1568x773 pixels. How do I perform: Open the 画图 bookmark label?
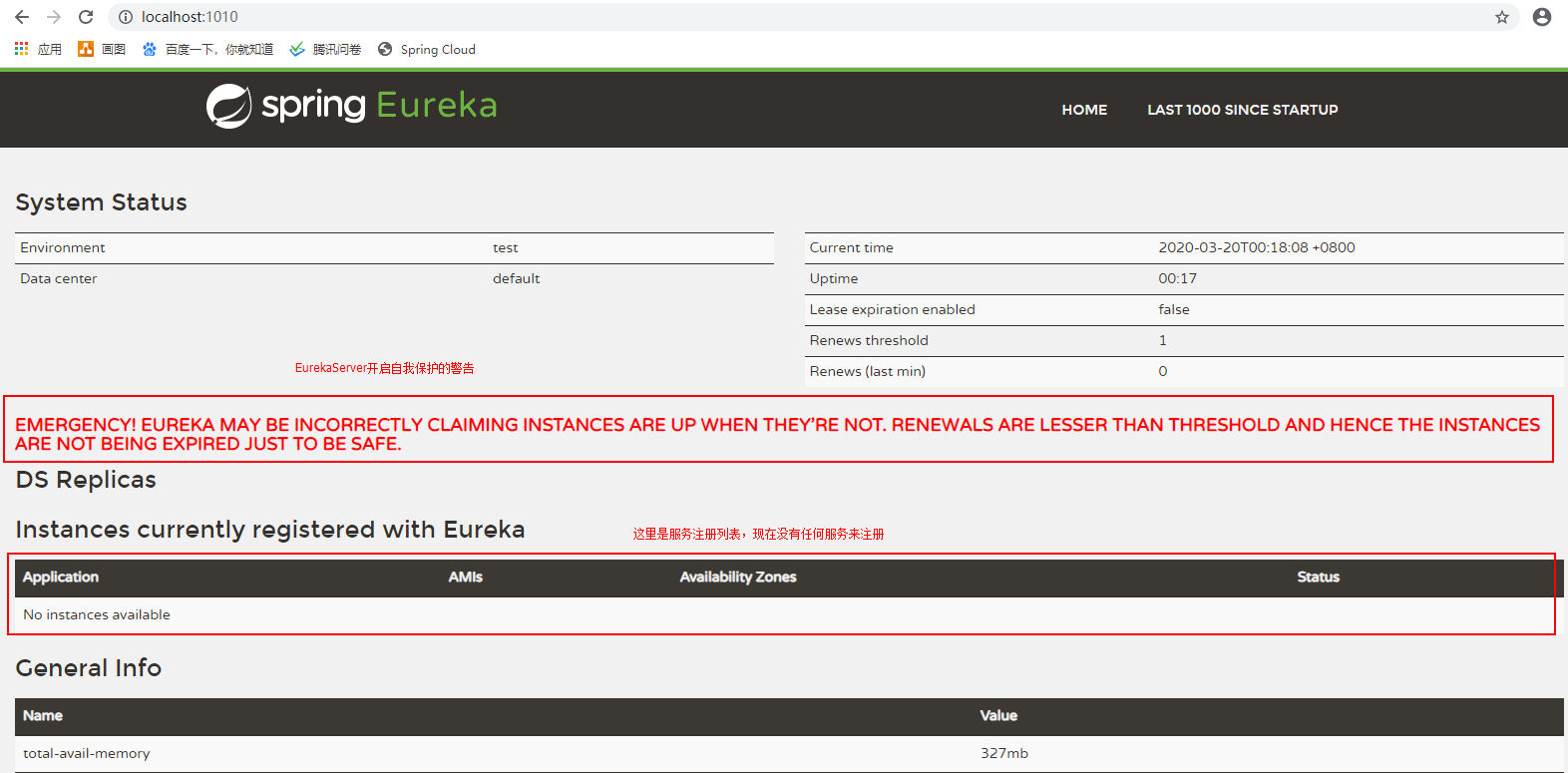(114, 49)
